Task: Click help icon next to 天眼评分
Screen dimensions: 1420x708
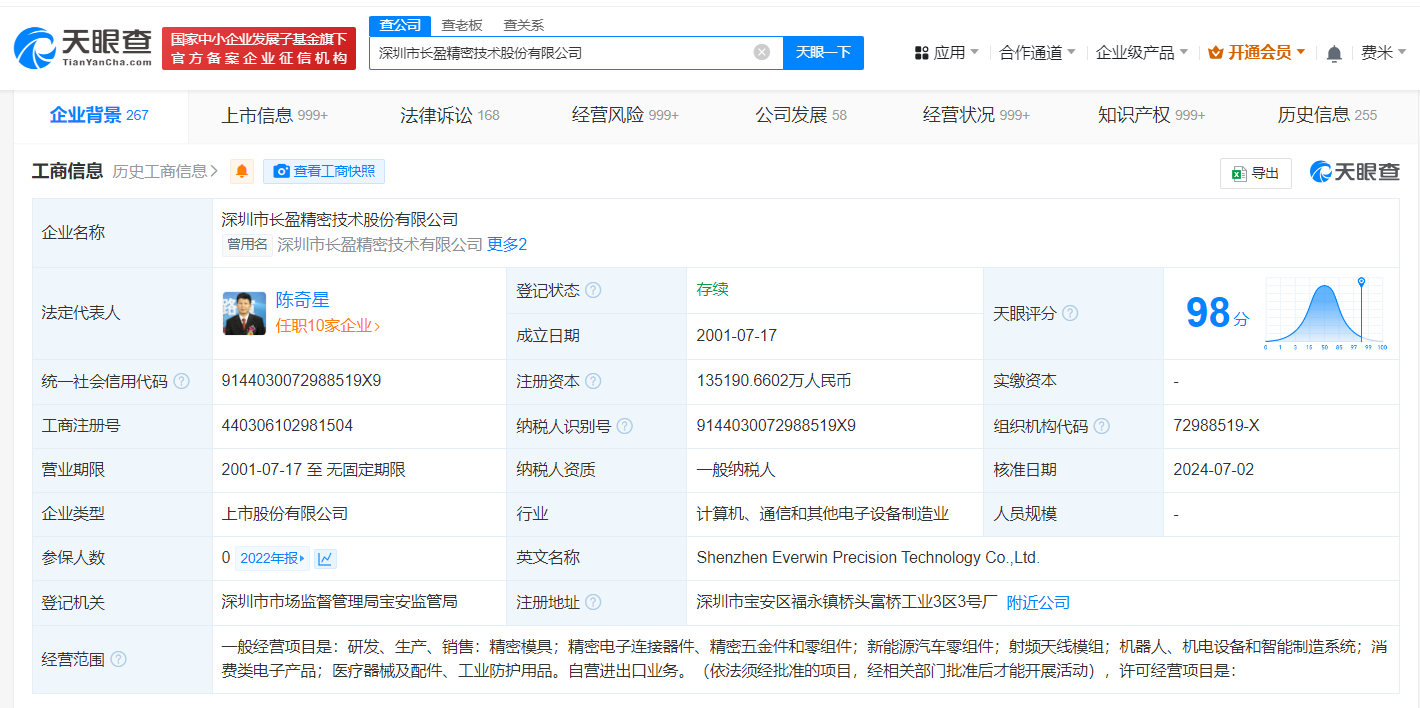Action: (1070, 314)
